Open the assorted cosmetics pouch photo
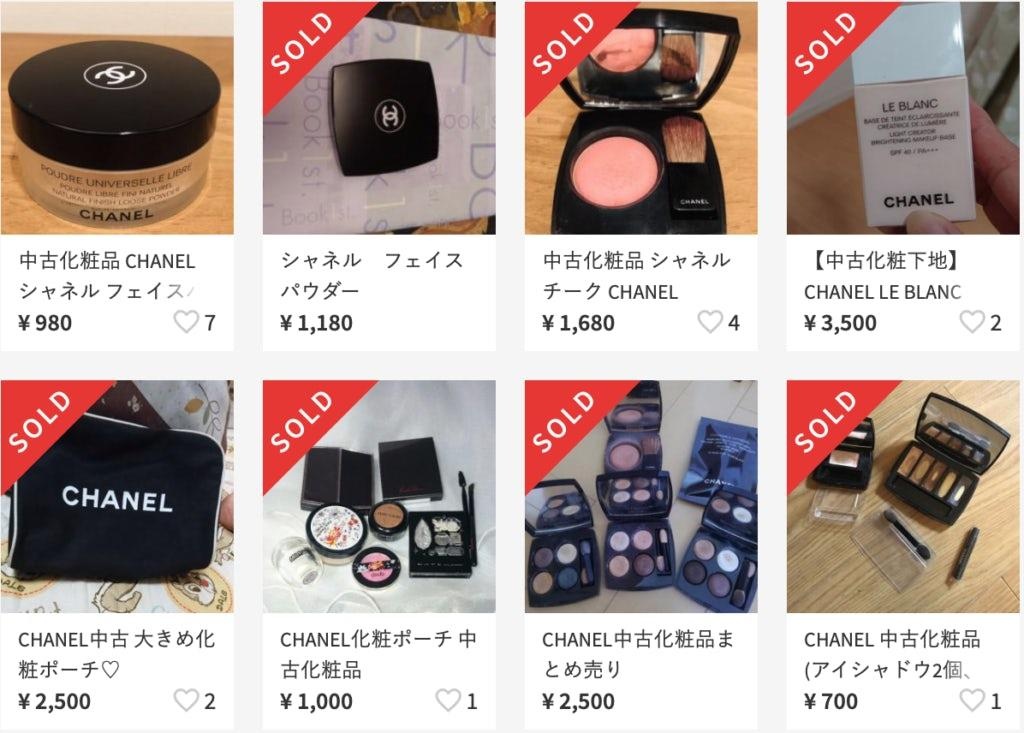This screenshot has height=733, width=1024. click(379, 497)
